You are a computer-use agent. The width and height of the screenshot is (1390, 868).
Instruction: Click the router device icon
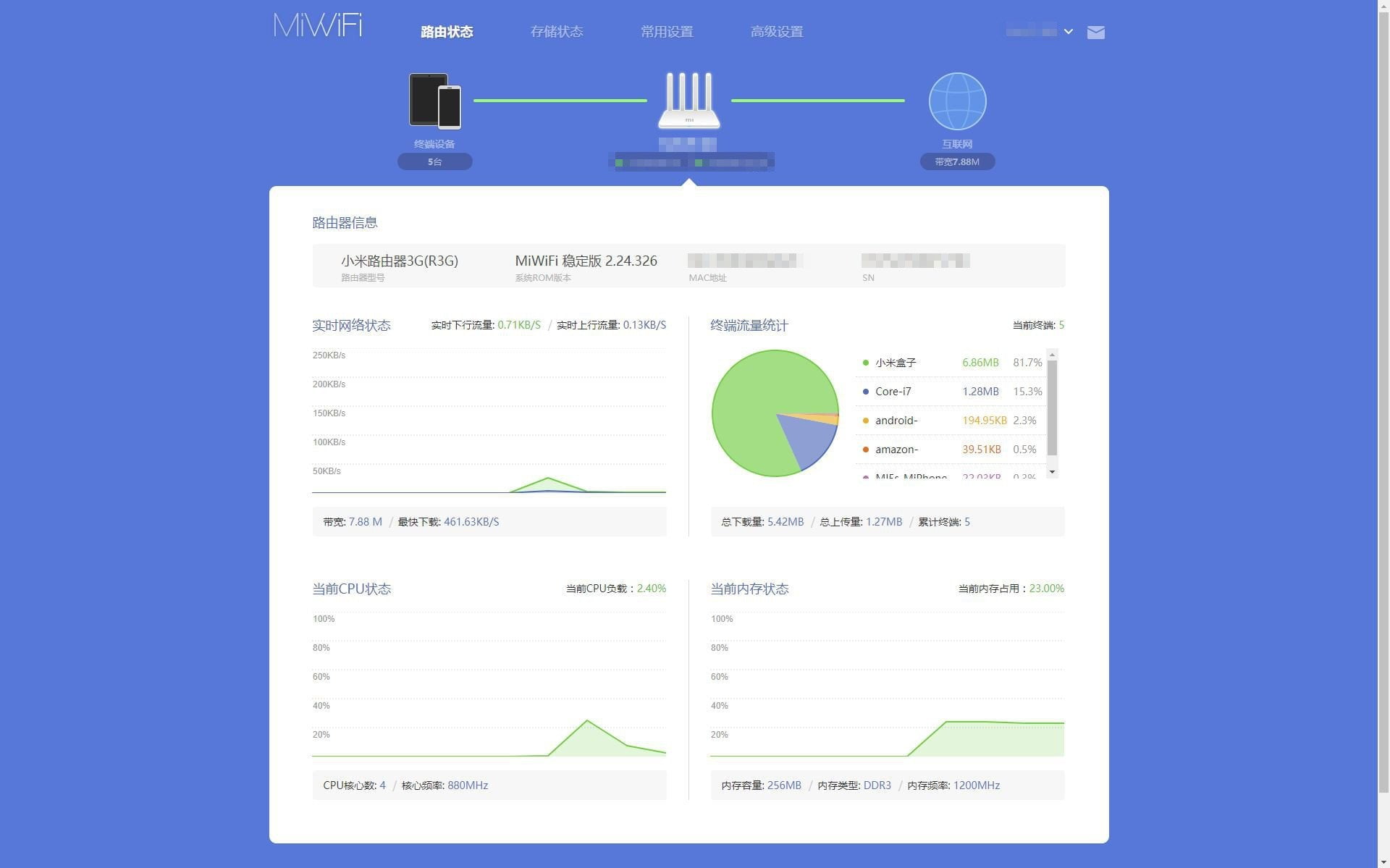pyautogui.click(x=688, y=101)
